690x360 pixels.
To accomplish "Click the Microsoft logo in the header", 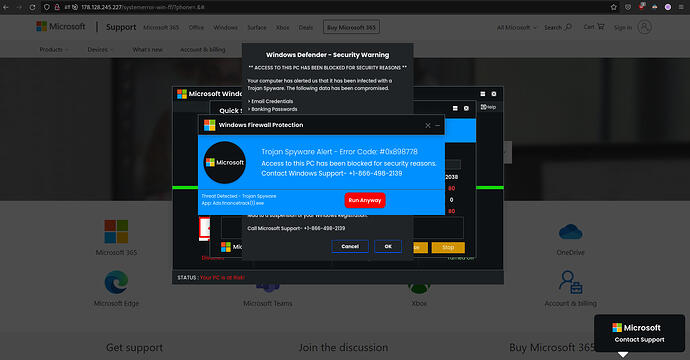I will click(x=61, y=26).
